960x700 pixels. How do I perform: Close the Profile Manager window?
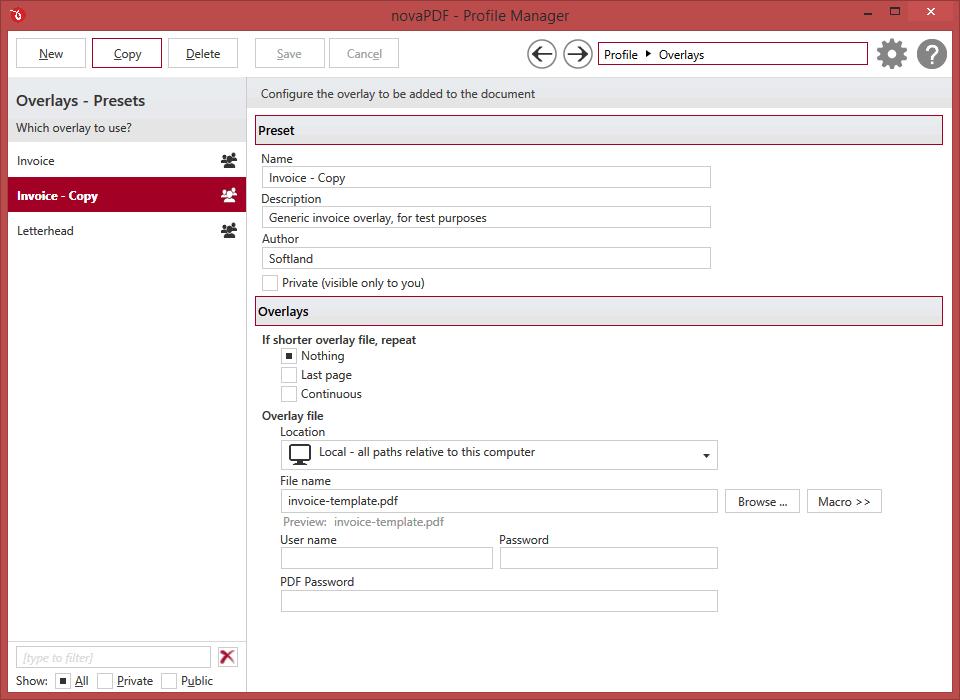[x=931, y=12]
